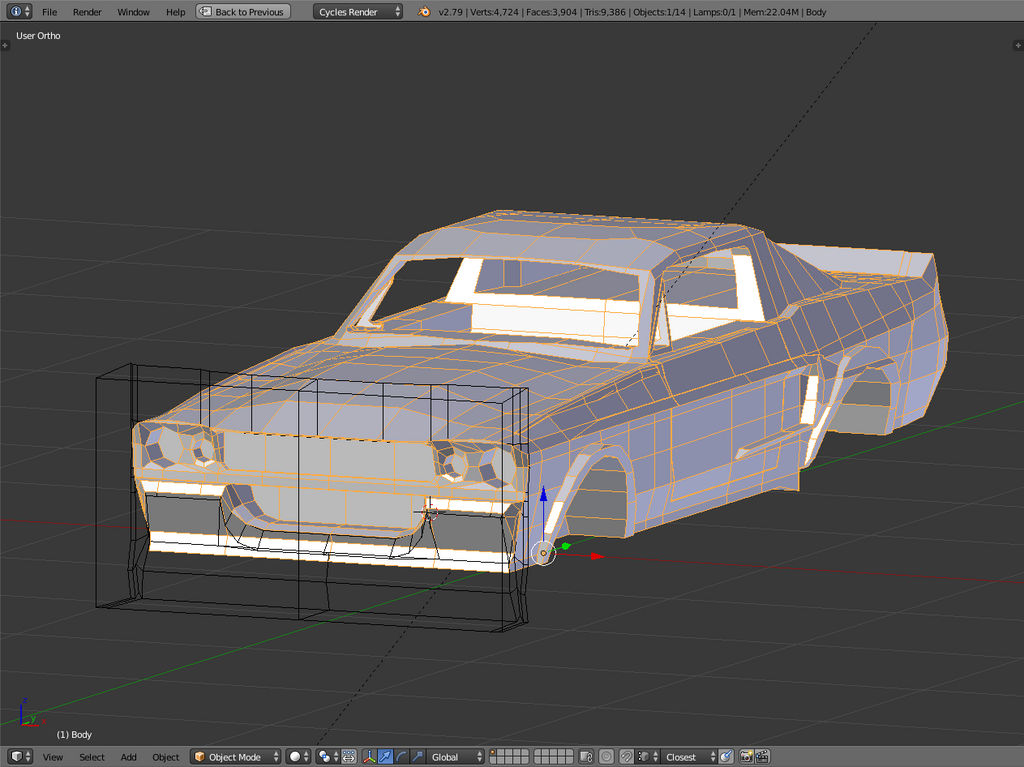Click the lock camera to layers icon
This screenshot has height=767, width=1024.
tap(587, 757)
